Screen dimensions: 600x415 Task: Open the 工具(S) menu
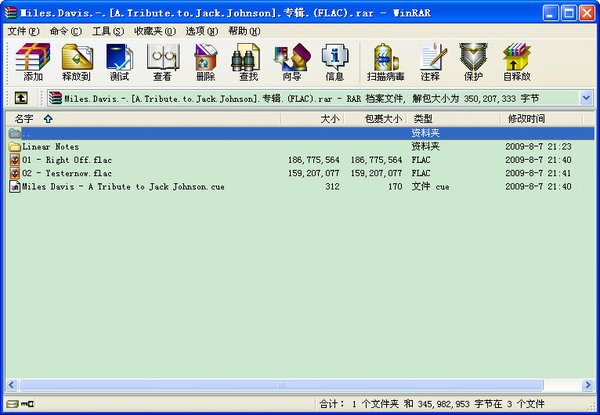108,31
